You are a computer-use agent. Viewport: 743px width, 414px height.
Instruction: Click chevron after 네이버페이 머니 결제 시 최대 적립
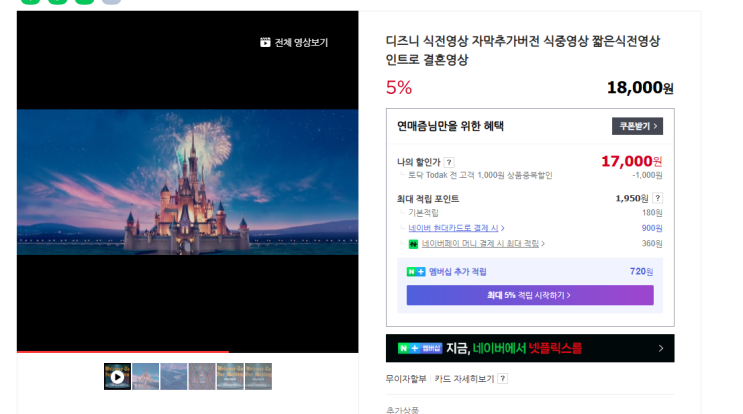tap(543, 244)
